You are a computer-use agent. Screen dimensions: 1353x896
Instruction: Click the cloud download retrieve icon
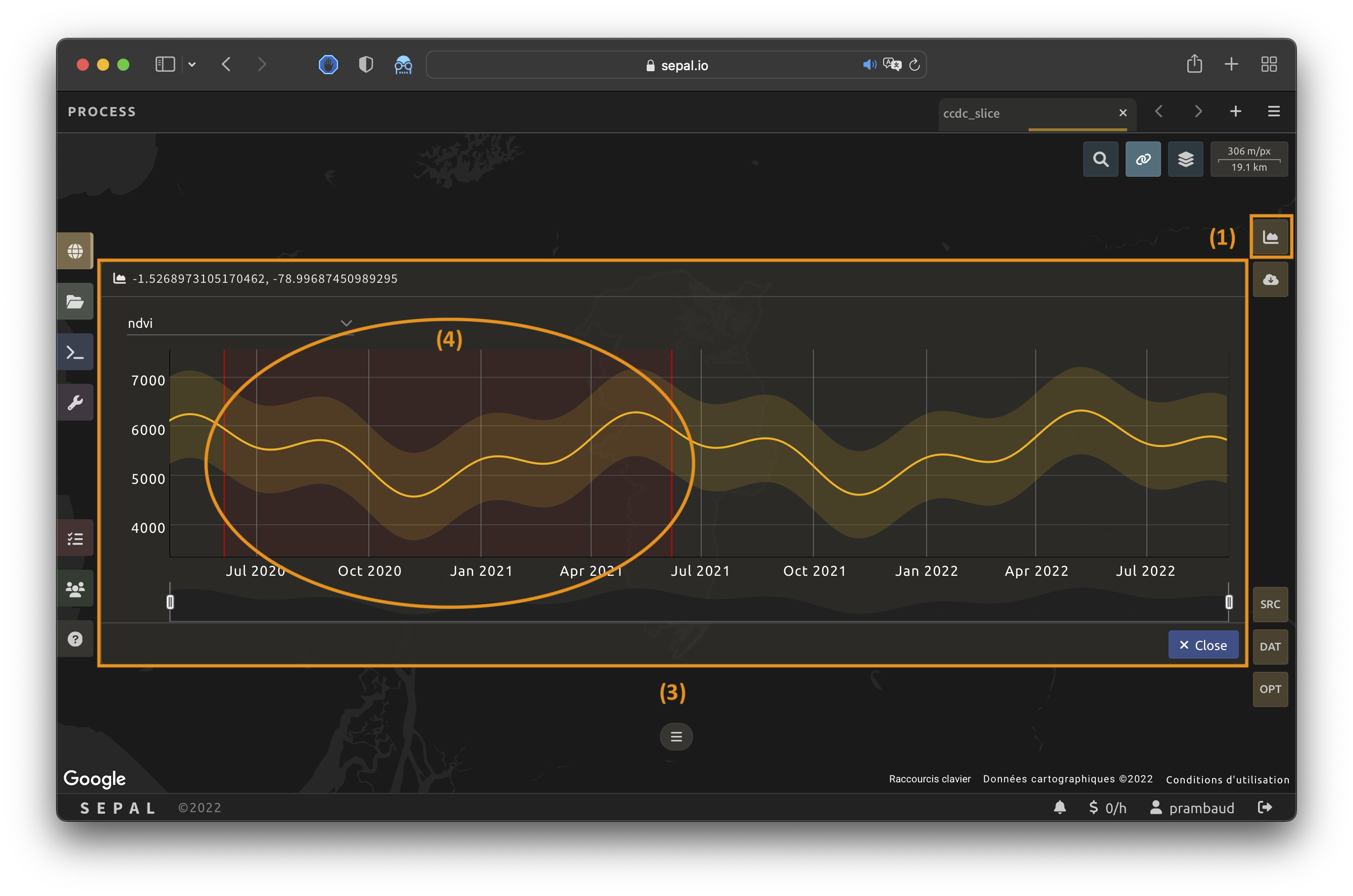1270,279
